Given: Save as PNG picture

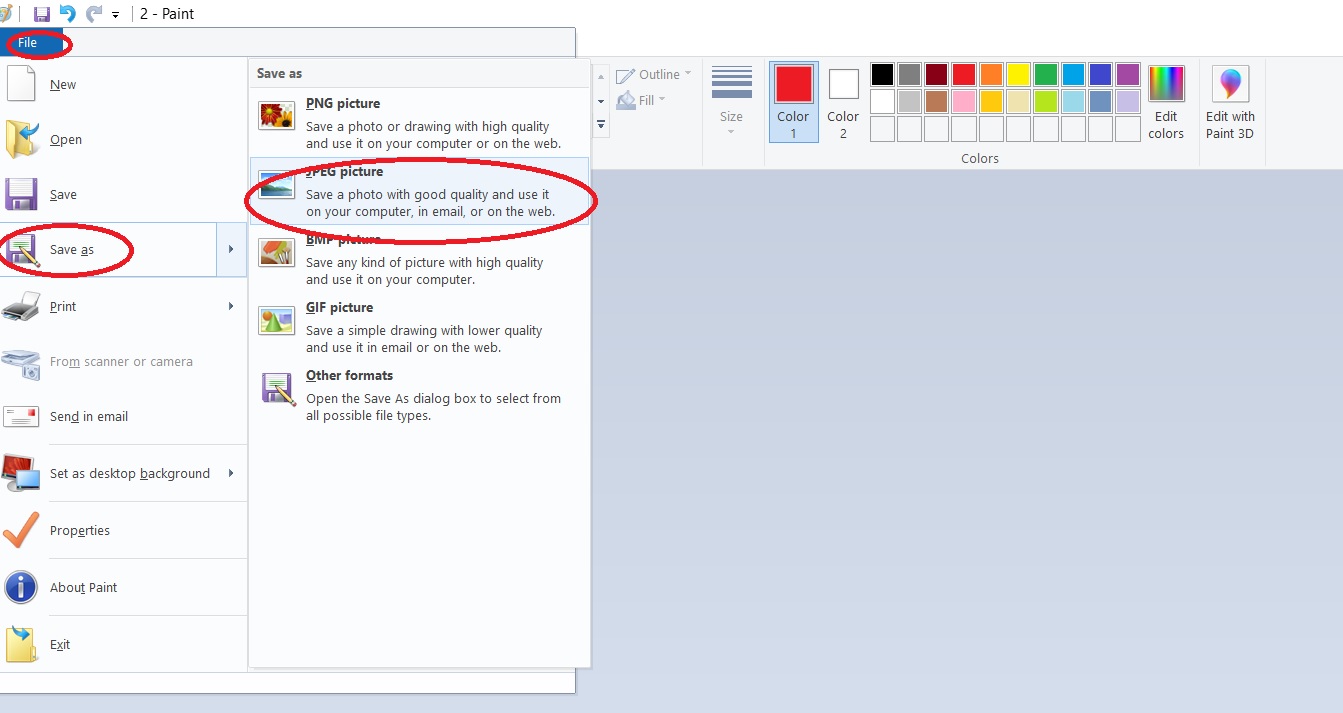Looking at the screenshot, I should click(x=419, y=122).
